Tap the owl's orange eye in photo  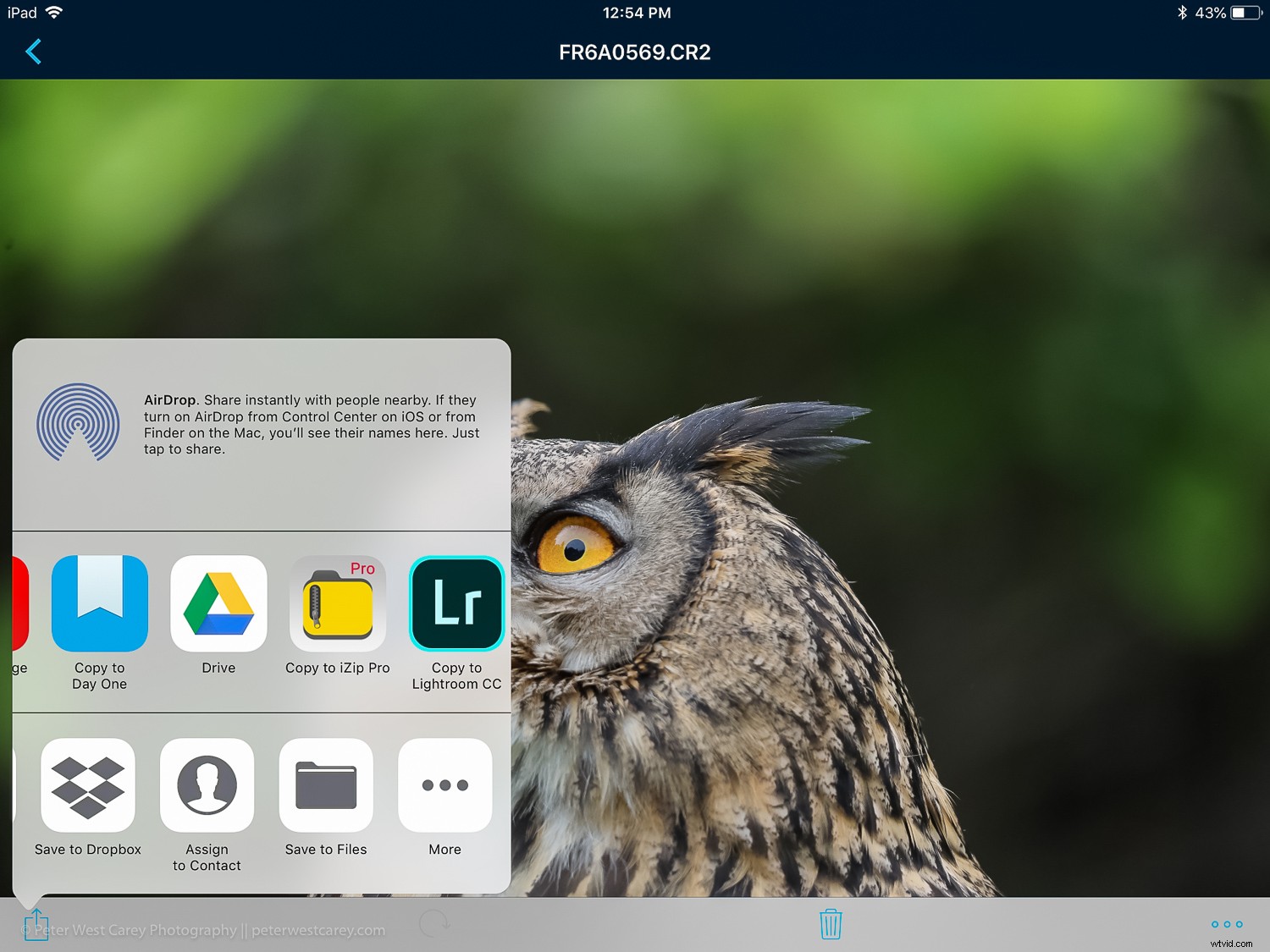[x=576, y=545]
